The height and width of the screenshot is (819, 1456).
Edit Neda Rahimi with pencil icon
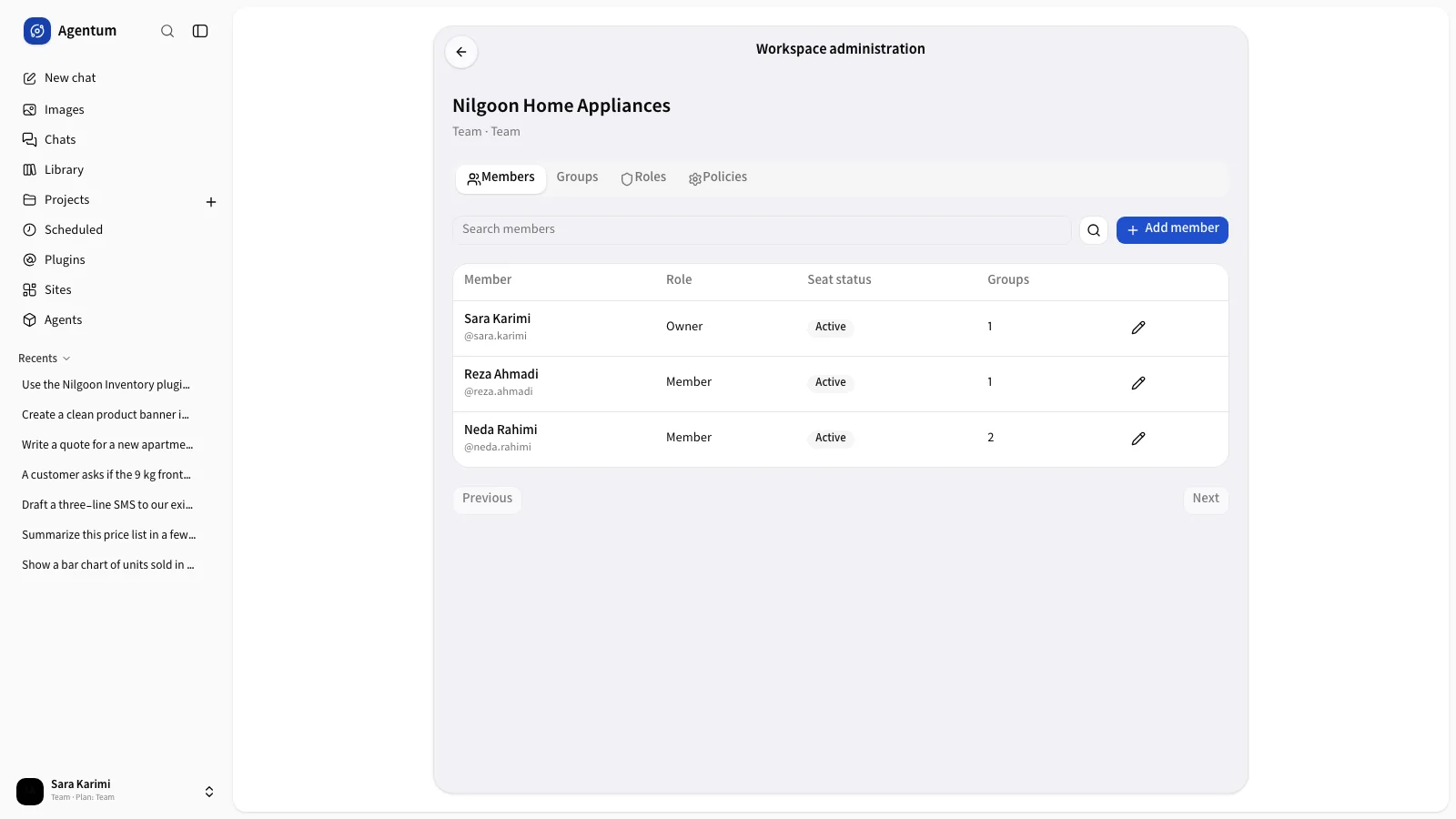(1138, 439)
